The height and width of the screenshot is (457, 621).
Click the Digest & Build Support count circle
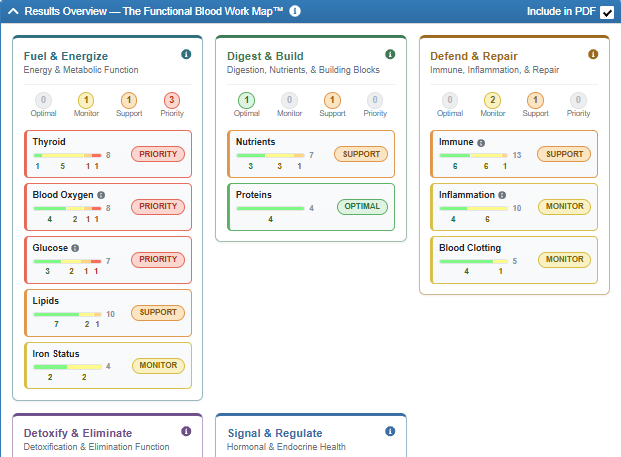pos(332,100)
